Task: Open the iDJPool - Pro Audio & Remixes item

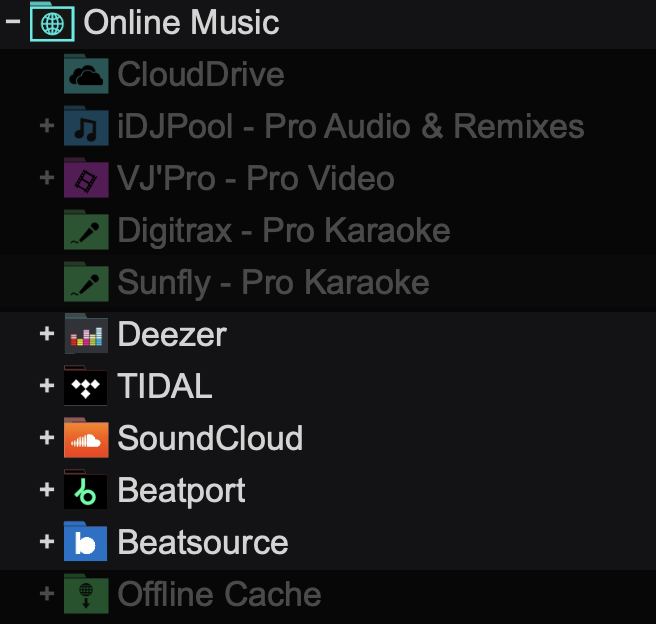Action: tap(350, 126)
